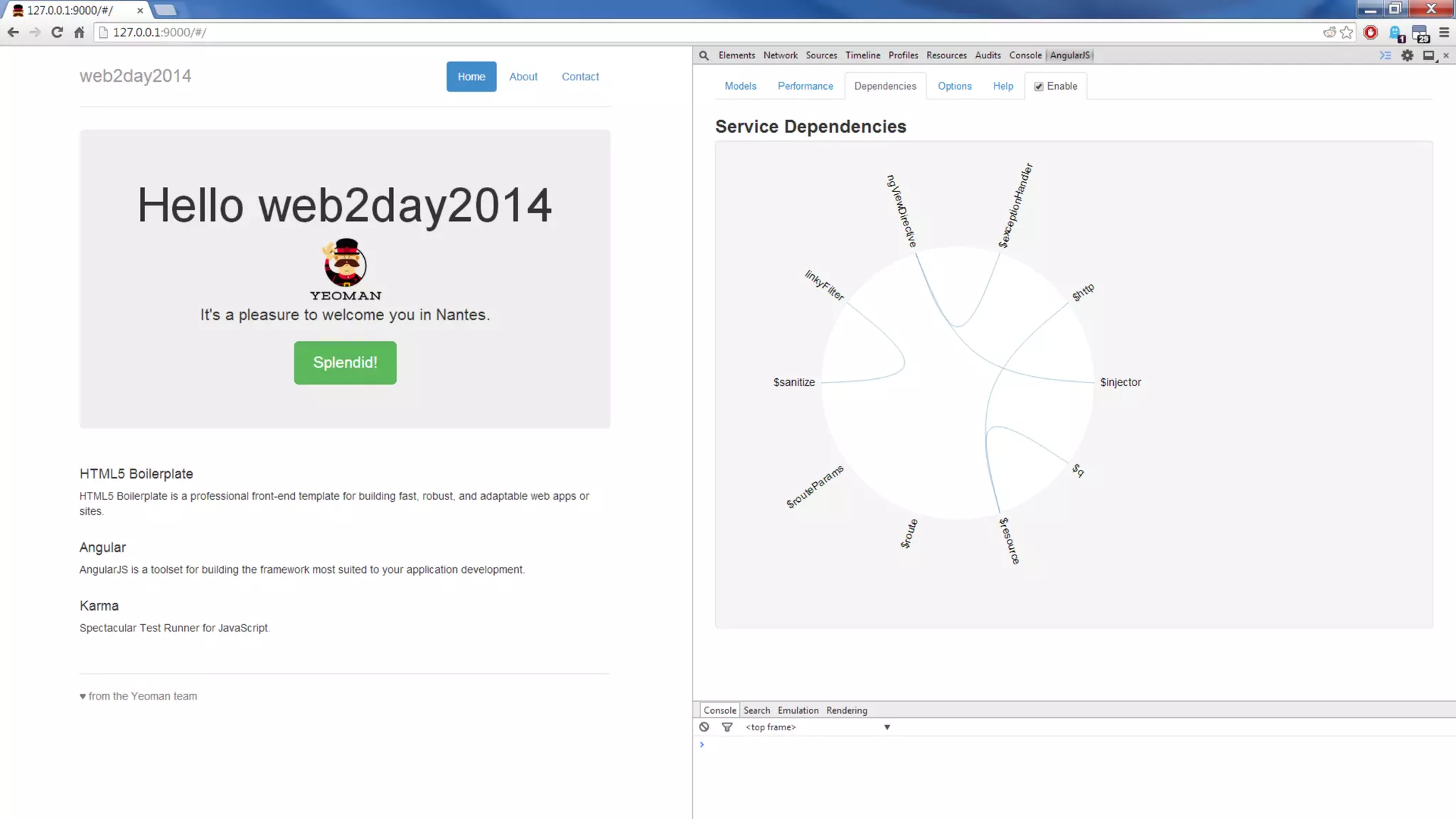Click the DevTools dock-side icon

click(1428, 55)
